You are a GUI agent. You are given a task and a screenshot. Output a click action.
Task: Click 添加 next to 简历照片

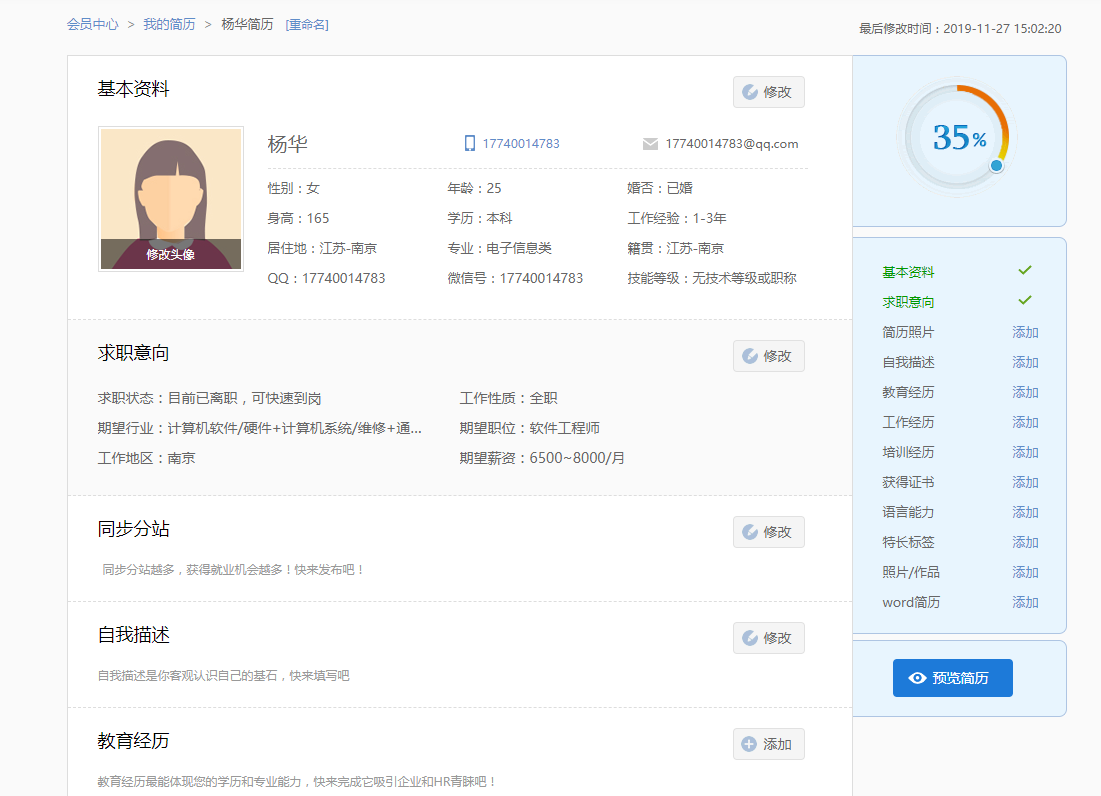tap(1025, 332)
